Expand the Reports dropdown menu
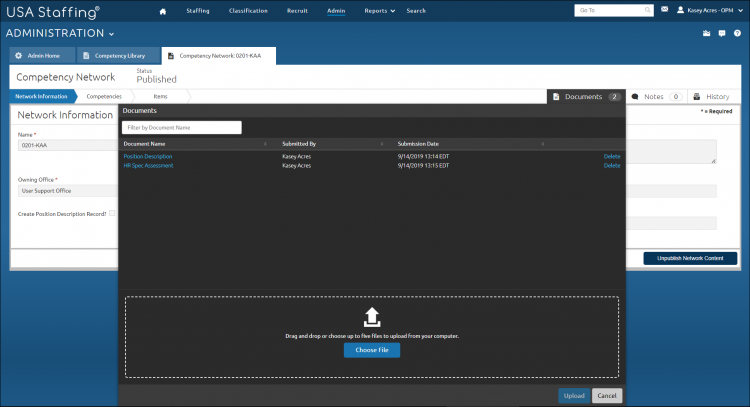 coord(379,11)
